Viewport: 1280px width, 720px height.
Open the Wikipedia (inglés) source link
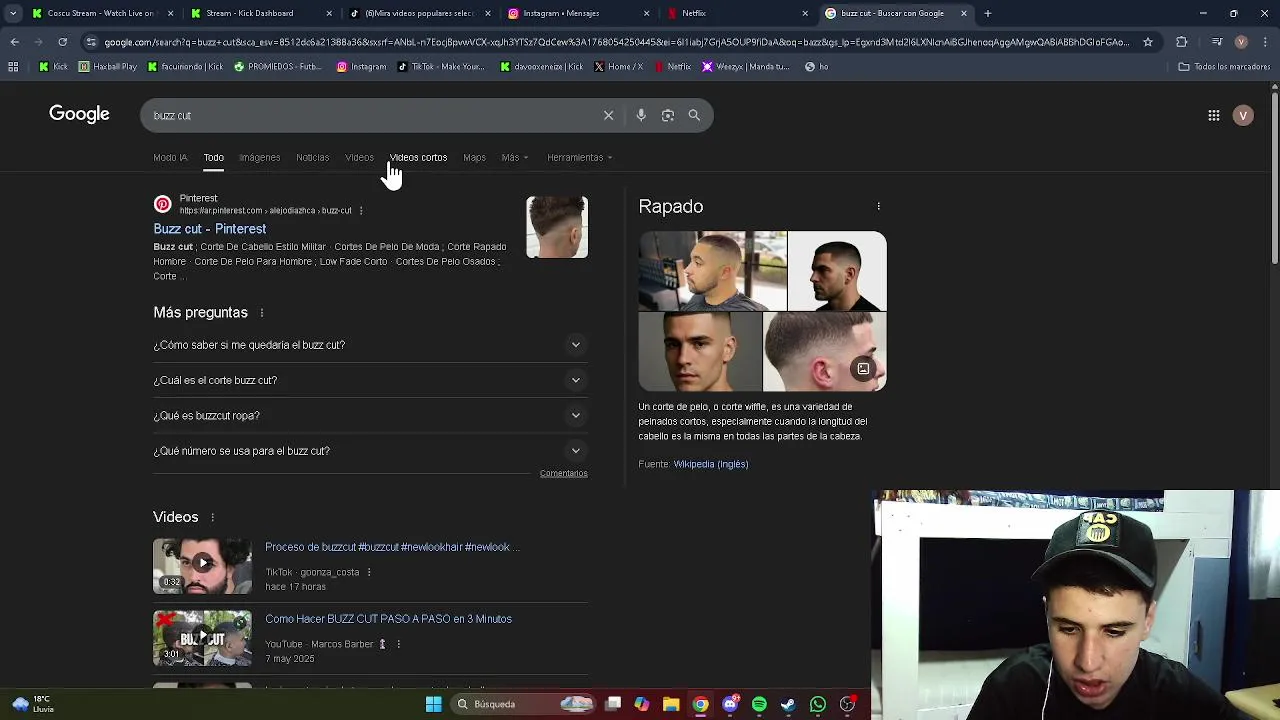(711, 464)
